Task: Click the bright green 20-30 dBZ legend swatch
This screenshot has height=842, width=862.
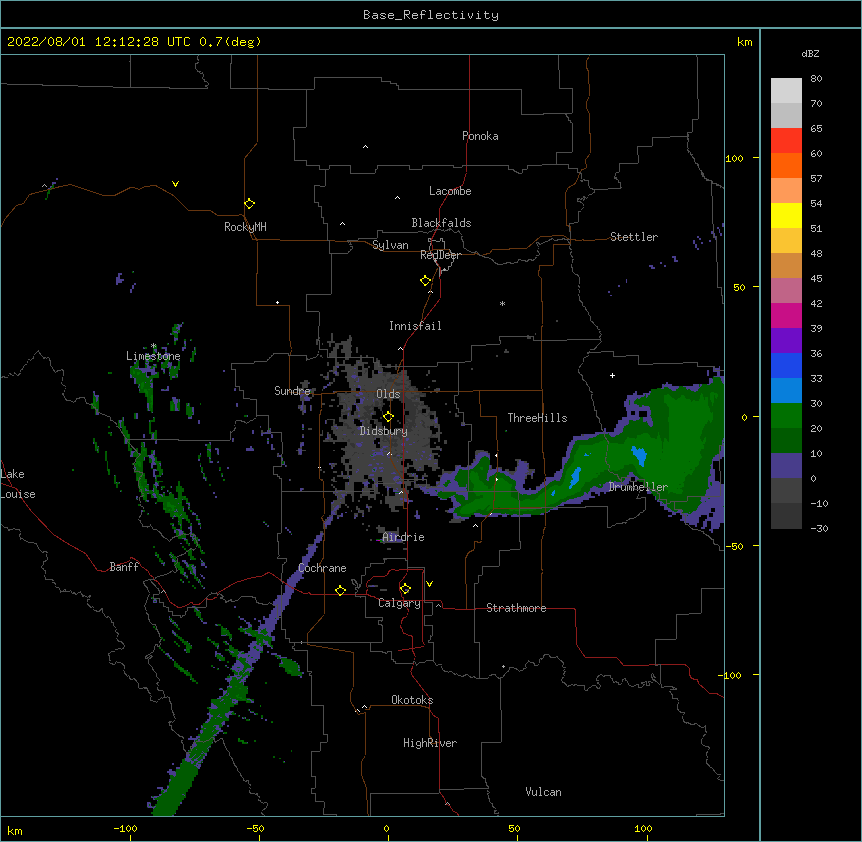Action: 786,416
